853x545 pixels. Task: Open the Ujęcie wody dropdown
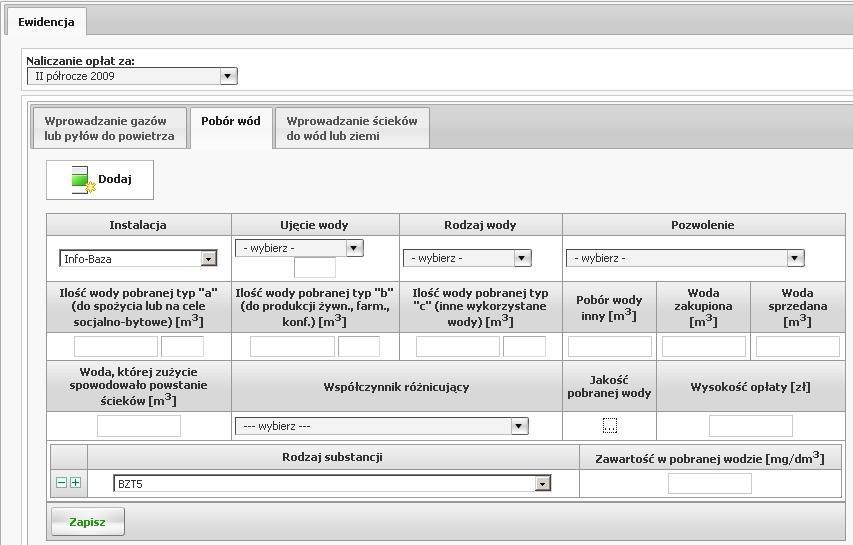pos(299,248)
